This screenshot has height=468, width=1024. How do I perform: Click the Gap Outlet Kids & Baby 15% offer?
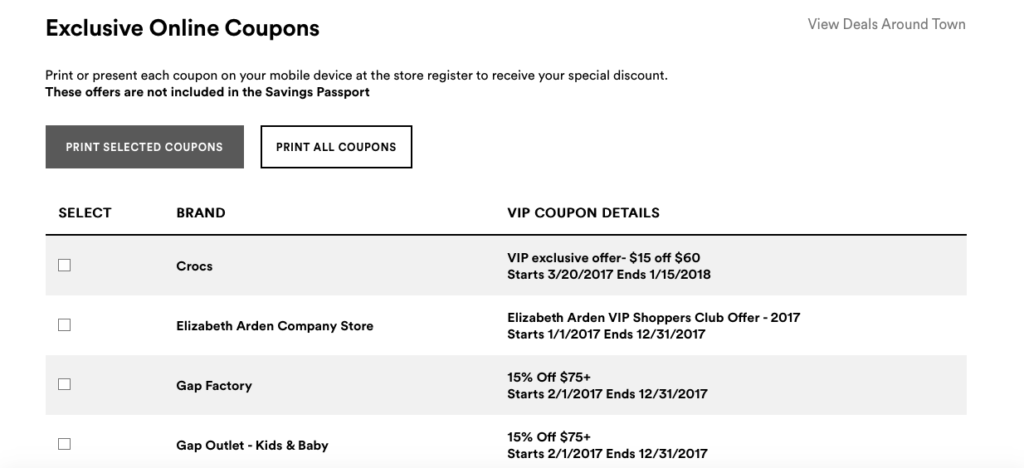tap(549, 437)
